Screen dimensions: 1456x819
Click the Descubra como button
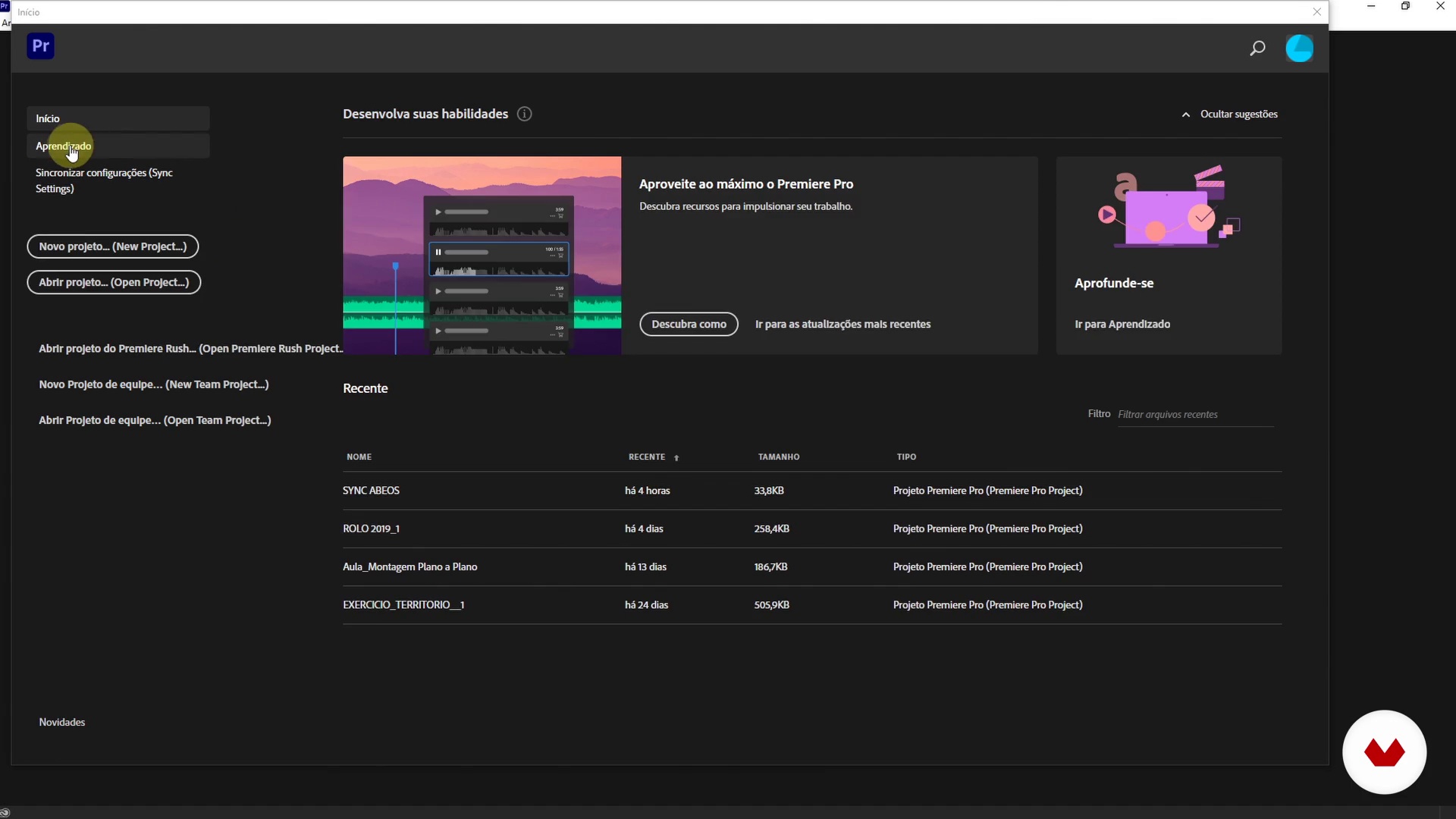[x=689, y=324]
